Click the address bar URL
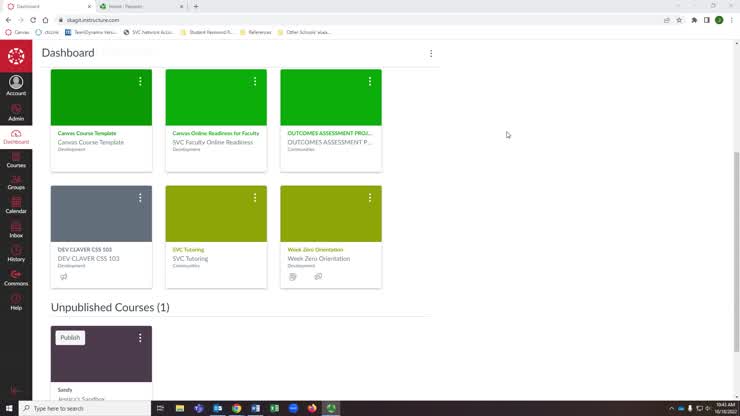 point(93,20)
